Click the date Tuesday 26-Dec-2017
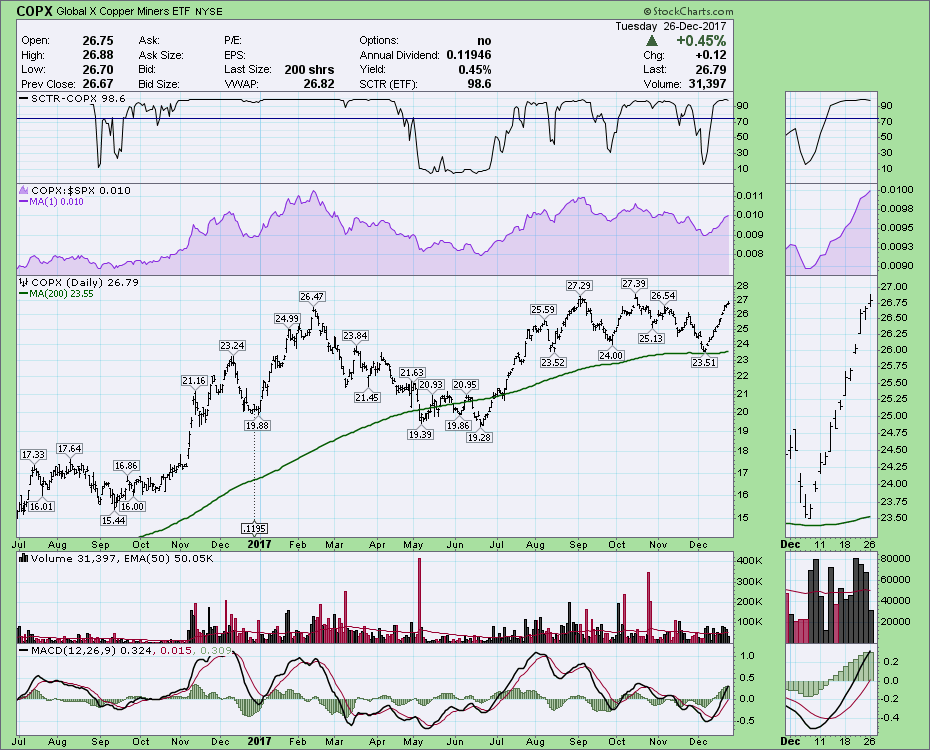Viewport: 930px width, 750px height. [x=670, y=27]
